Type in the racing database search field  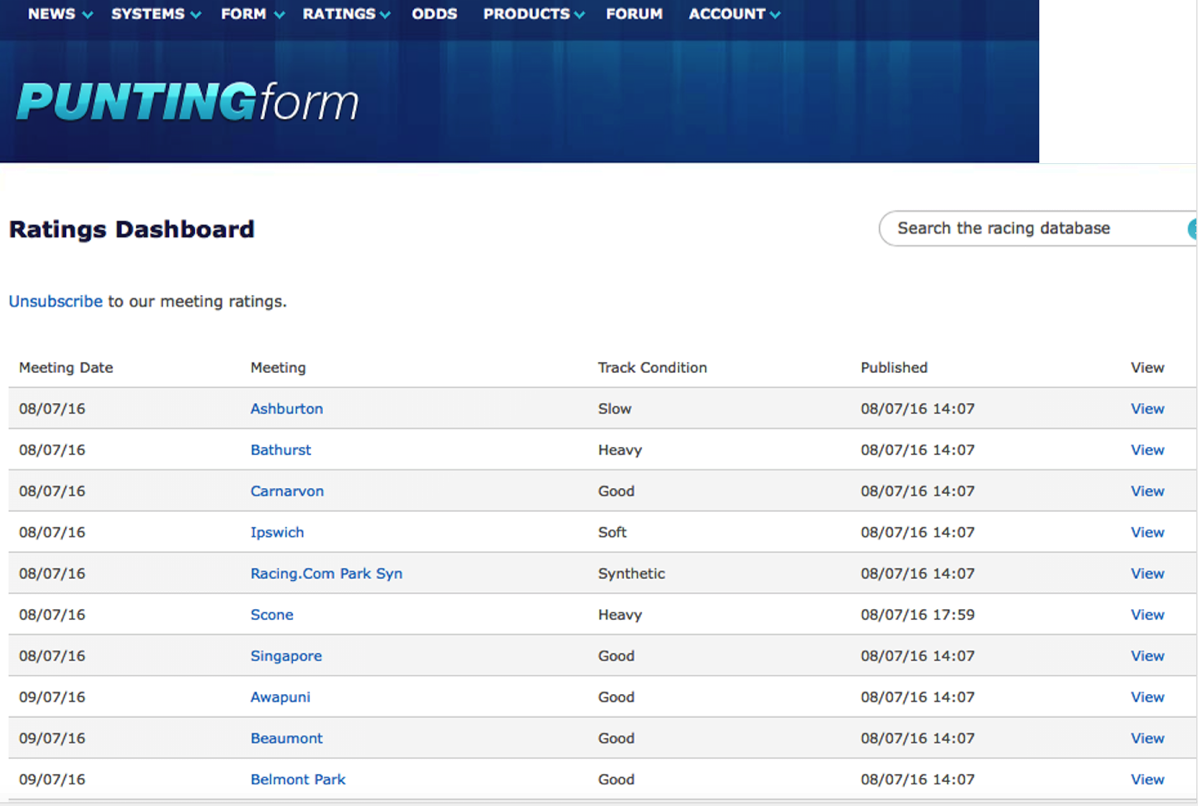coord(1030,229)
